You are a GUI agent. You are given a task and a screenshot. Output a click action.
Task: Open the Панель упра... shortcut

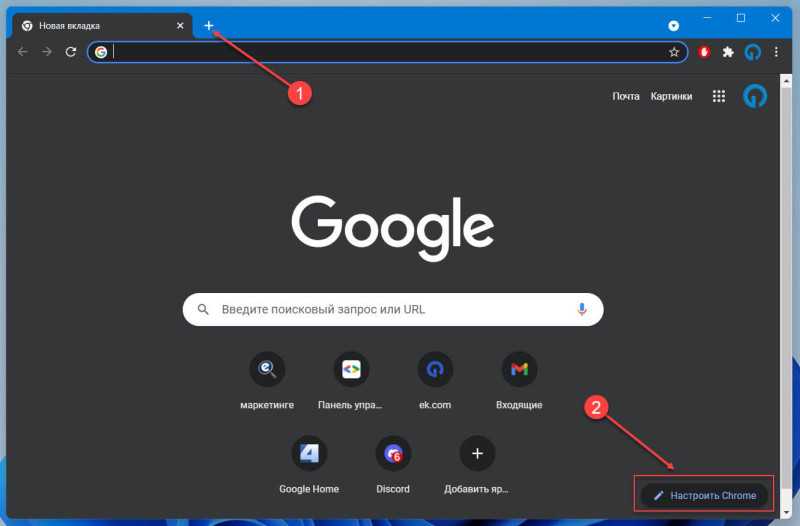coord(351,380)
